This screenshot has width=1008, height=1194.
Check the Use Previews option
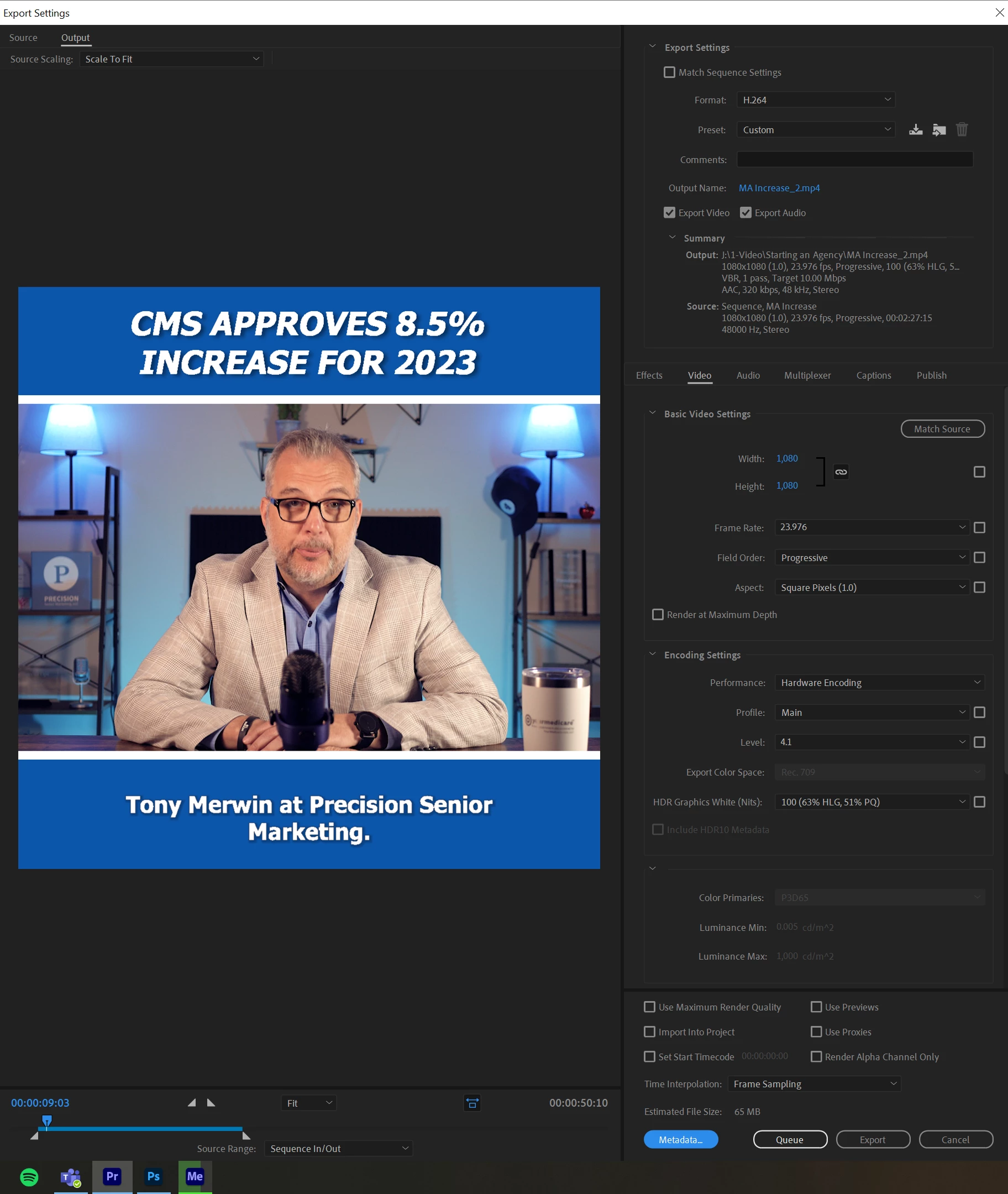tap(816, 1007)
